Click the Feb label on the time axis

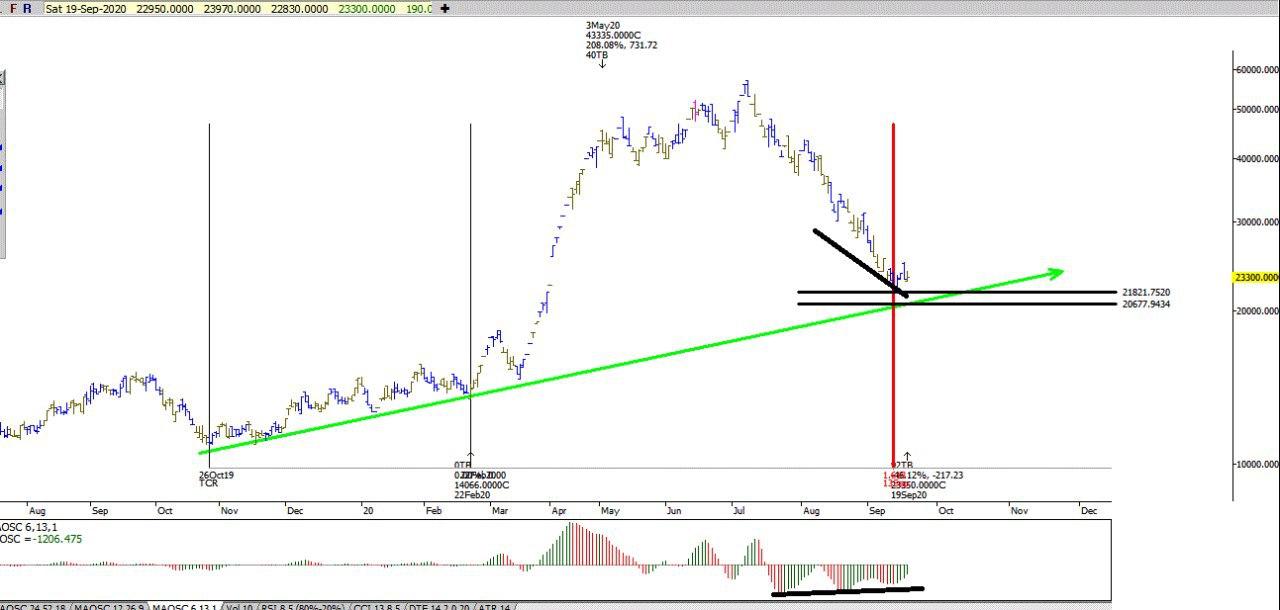pyautogui.click(x=432, y=510)
